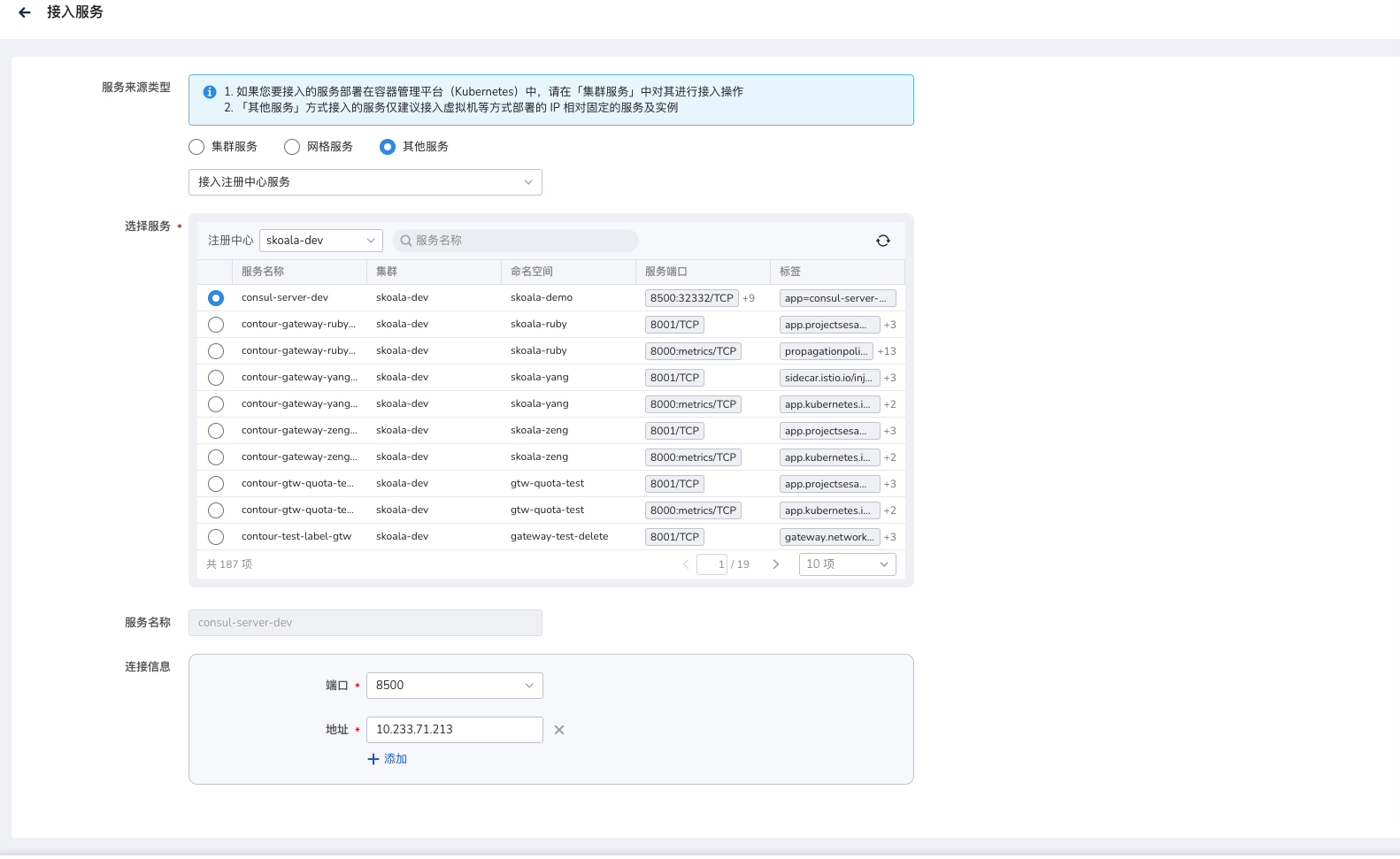Image resolution: width=1400 pixels, height=859 pixels.
Task: Select the 网格服务 radio option
Action: tap(292, 147)
